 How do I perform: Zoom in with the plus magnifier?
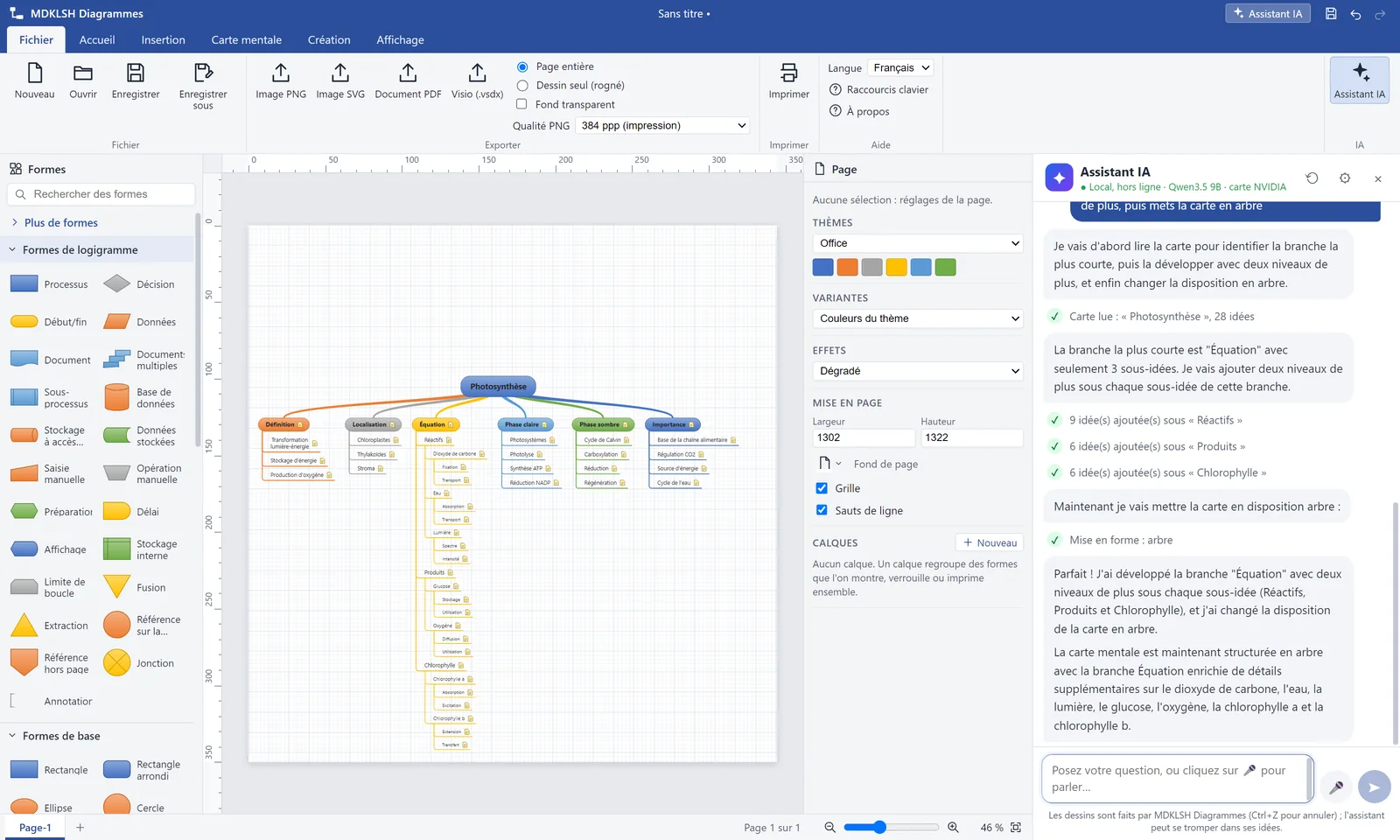point(953,827)
